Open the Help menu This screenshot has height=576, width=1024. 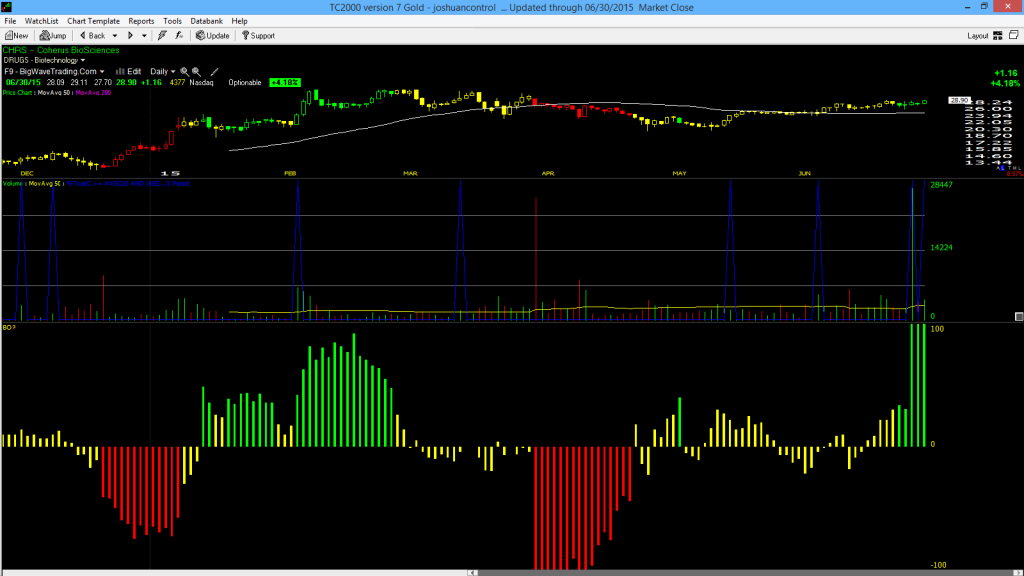240,21
